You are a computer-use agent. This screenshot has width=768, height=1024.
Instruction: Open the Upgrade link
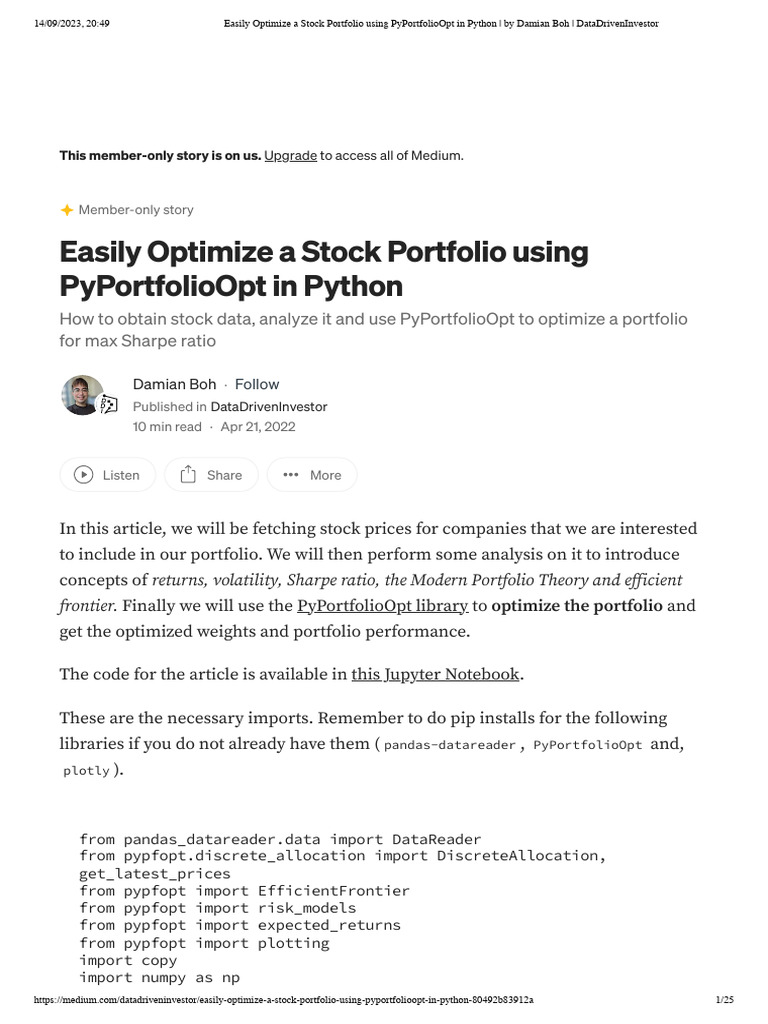click(x=291, y=155)
